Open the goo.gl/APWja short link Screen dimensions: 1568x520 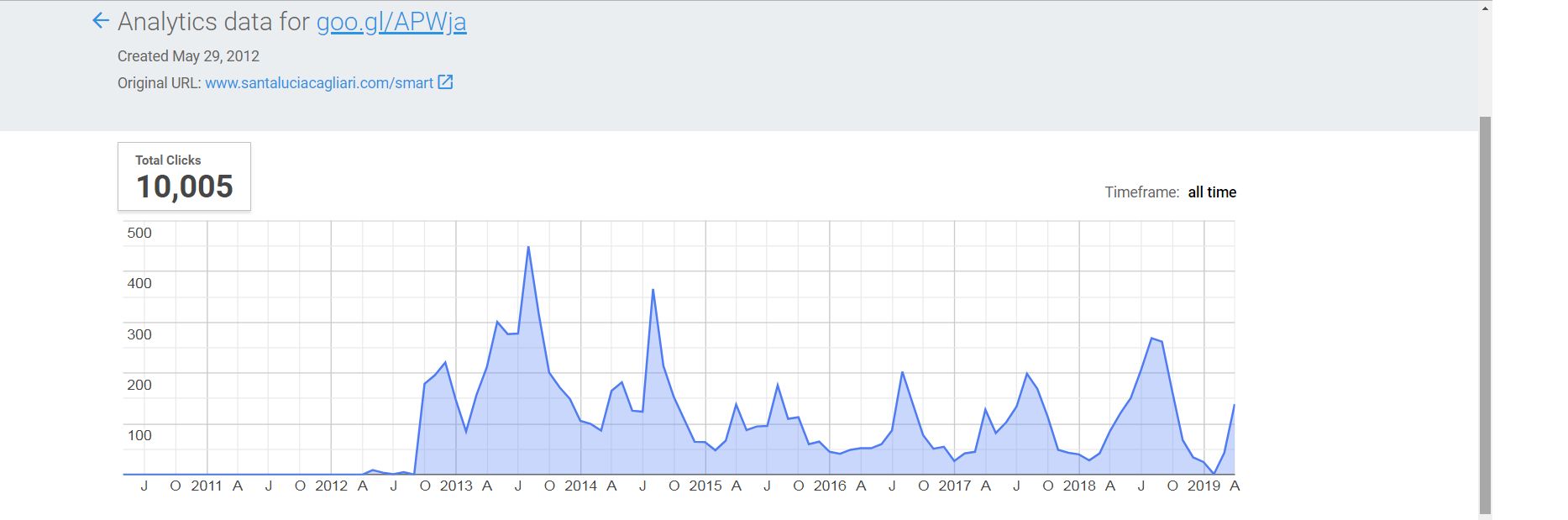(x=391, y=22)
